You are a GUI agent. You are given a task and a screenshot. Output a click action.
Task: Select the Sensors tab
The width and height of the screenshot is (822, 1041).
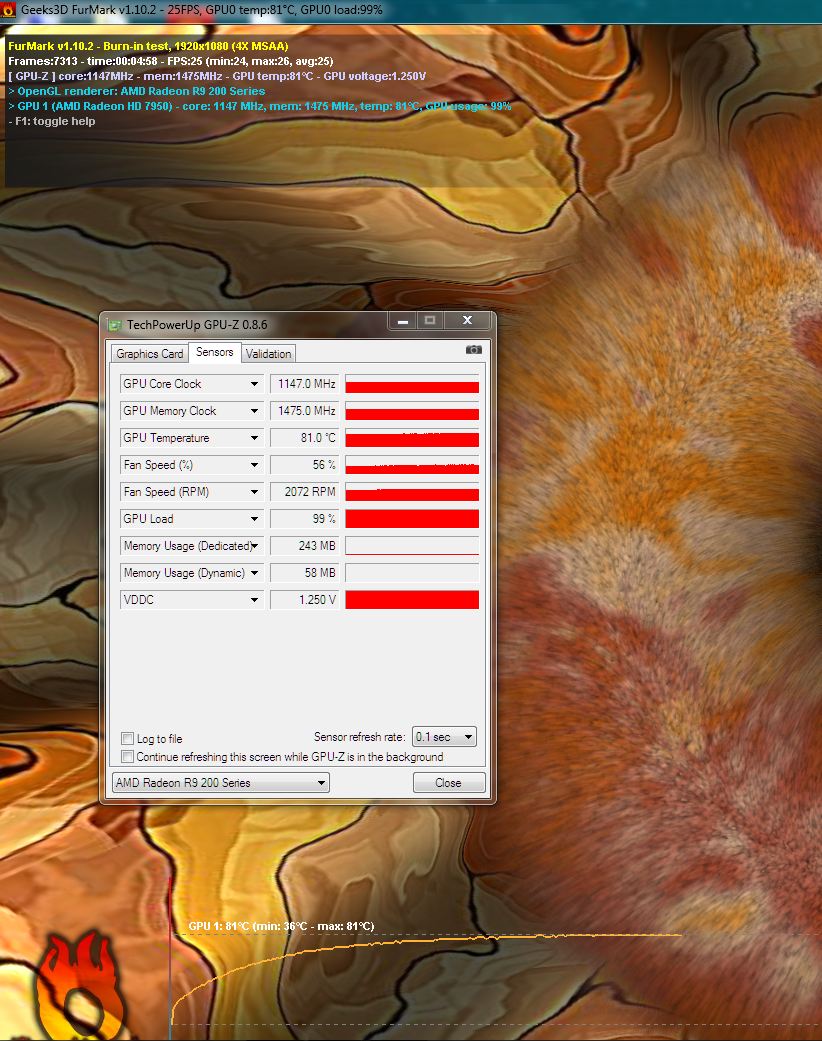214,352
